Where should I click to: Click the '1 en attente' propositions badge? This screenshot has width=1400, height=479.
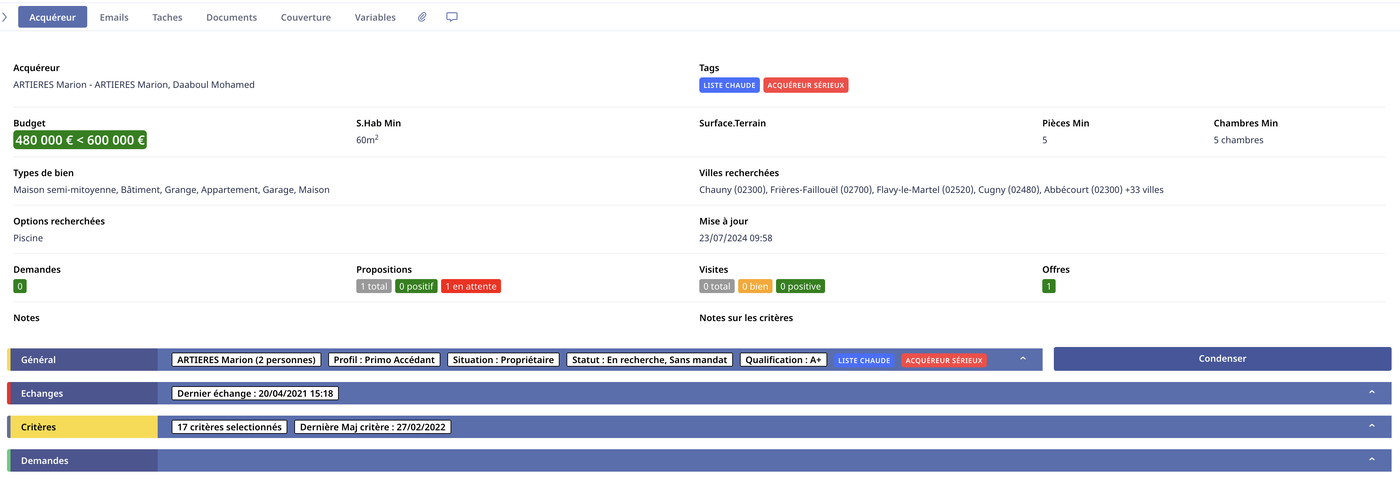(470, 286)
